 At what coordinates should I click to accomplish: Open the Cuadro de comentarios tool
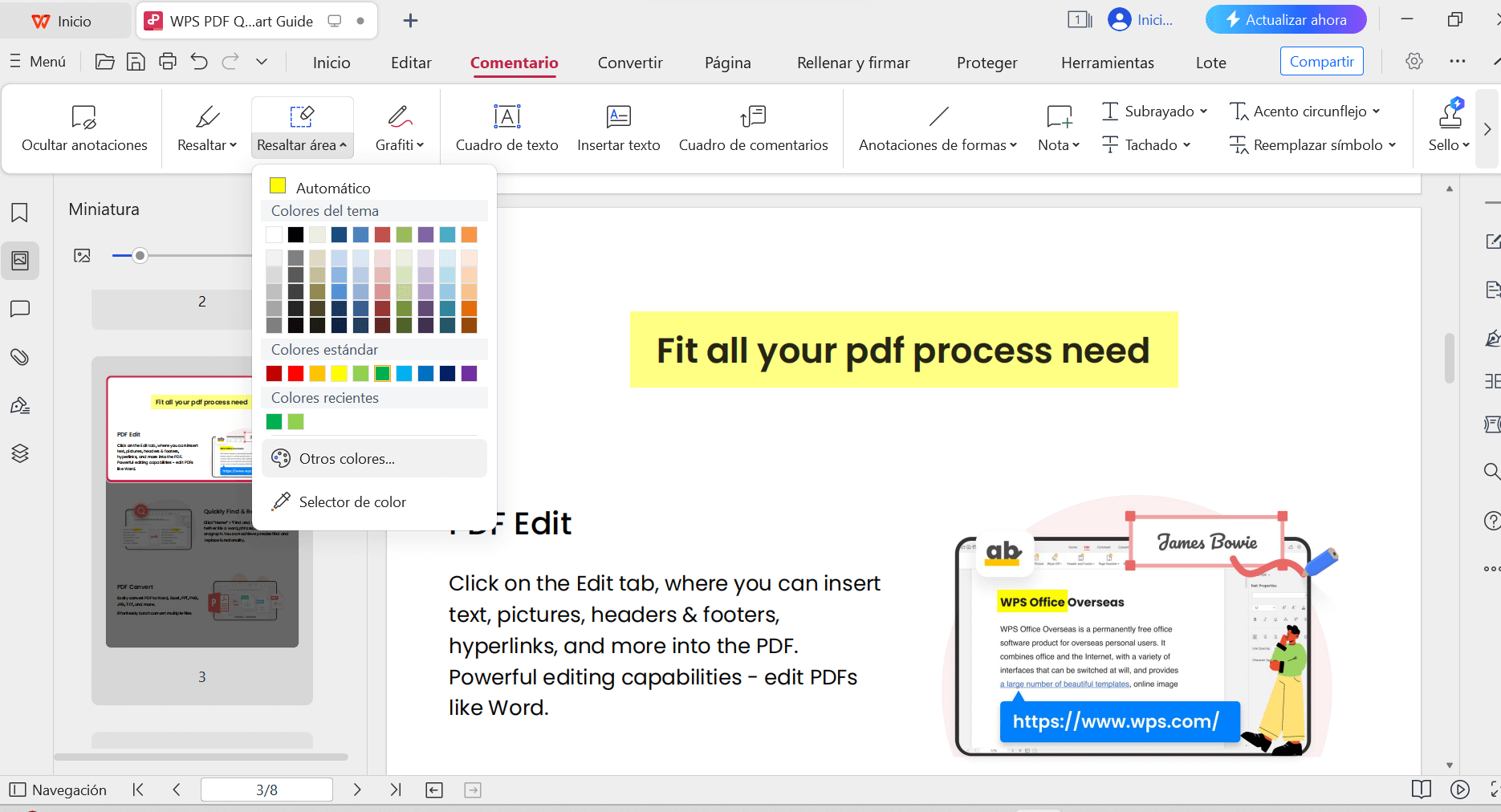[x=753, y=128]
